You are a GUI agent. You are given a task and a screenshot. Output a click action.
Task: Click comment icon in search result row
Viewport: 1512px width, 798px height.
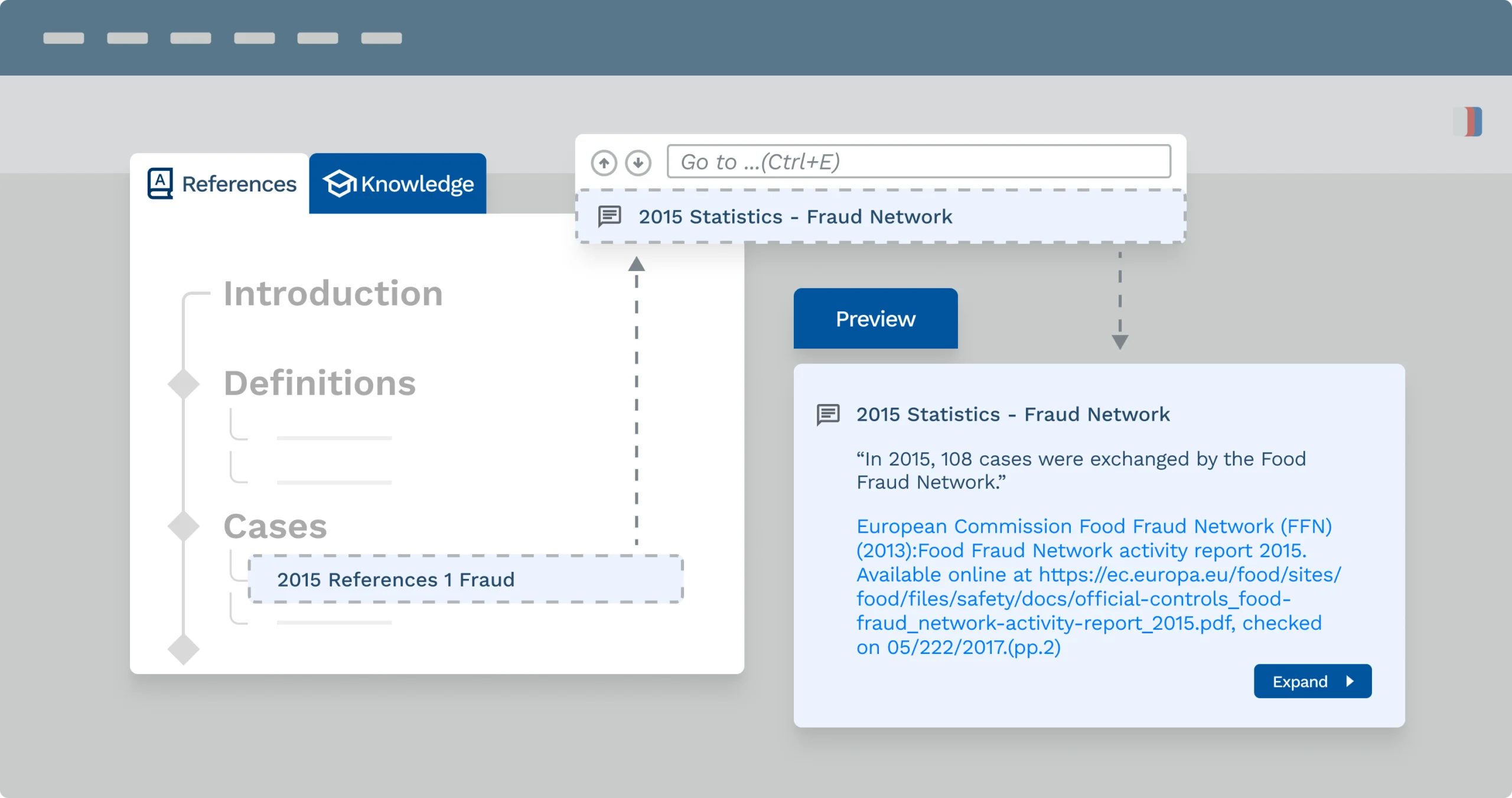point(610,217)
